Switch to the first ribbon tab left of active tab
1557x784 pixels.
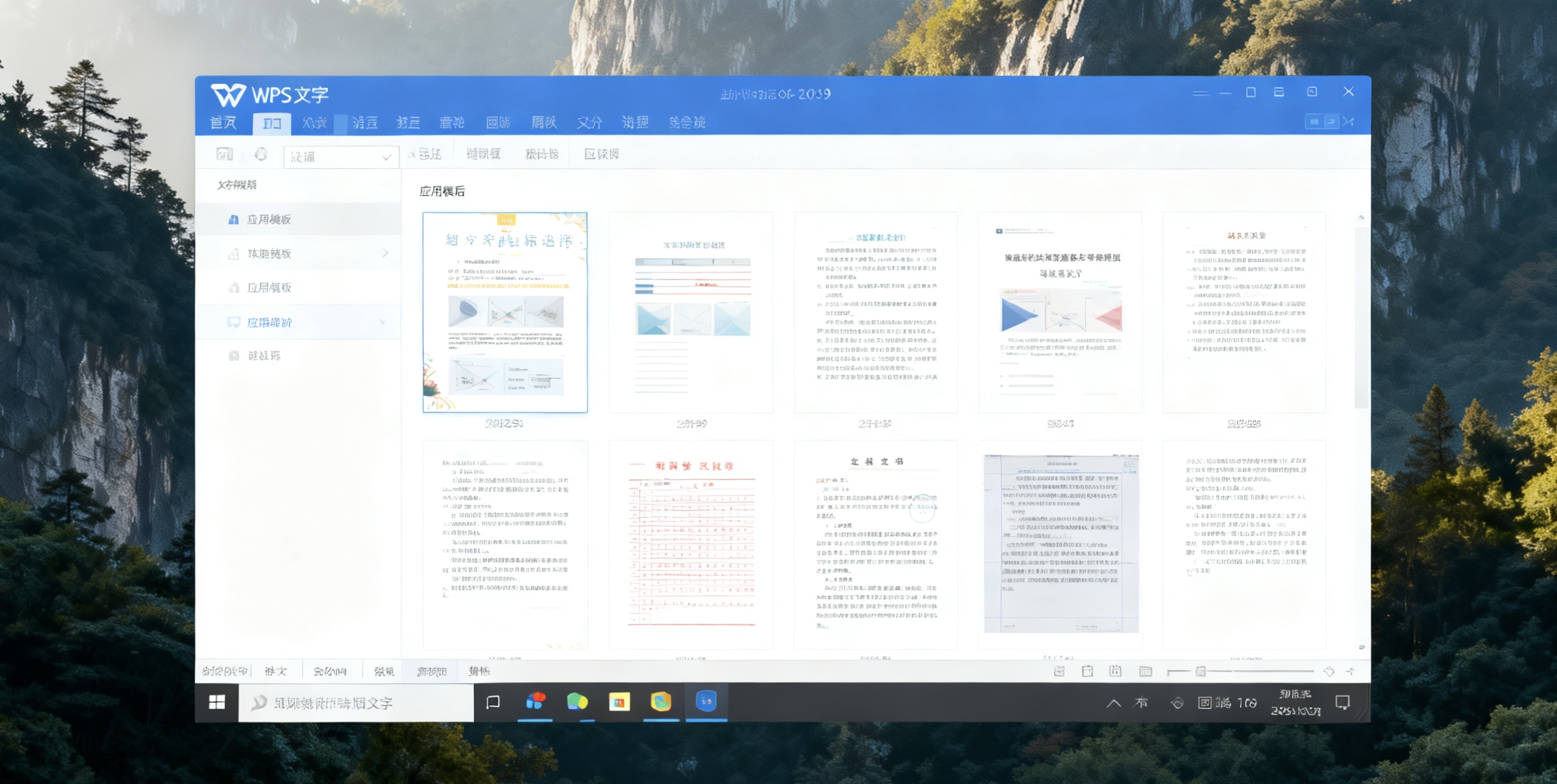(x=223, y=123)
